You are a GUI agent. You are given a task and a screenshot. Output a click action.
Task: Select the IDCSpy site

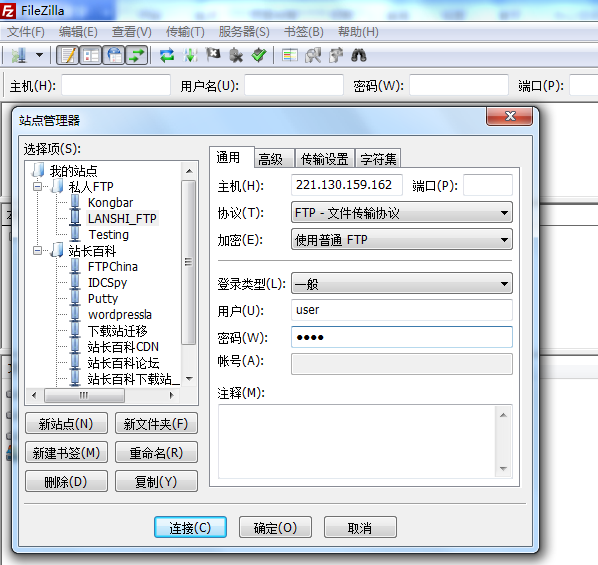click(108, 283)
